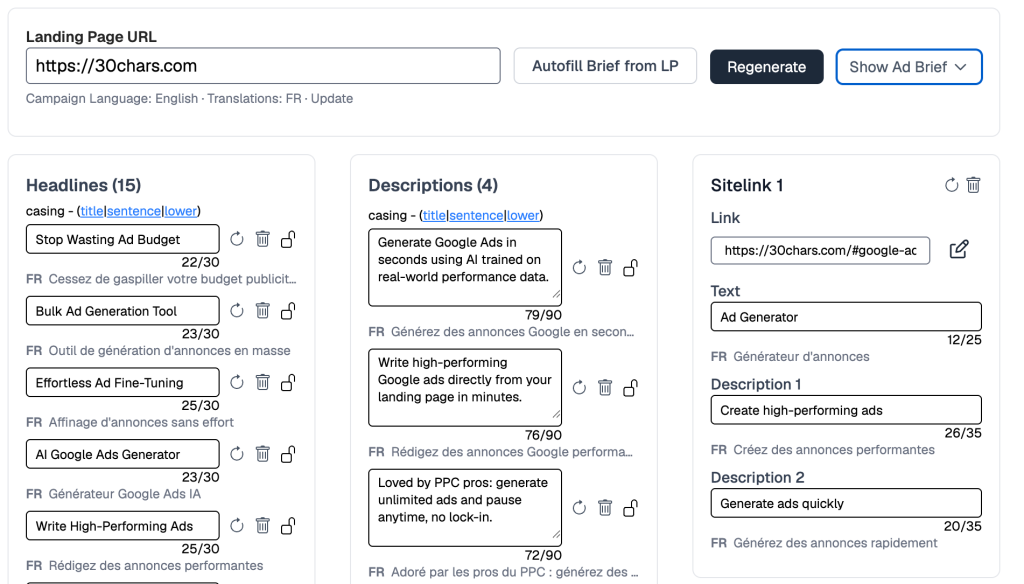Click the Sitelink 1 'Ad Generator' text field
Image resolution: width=1024 pixels, height=584 pixels.
845,317
